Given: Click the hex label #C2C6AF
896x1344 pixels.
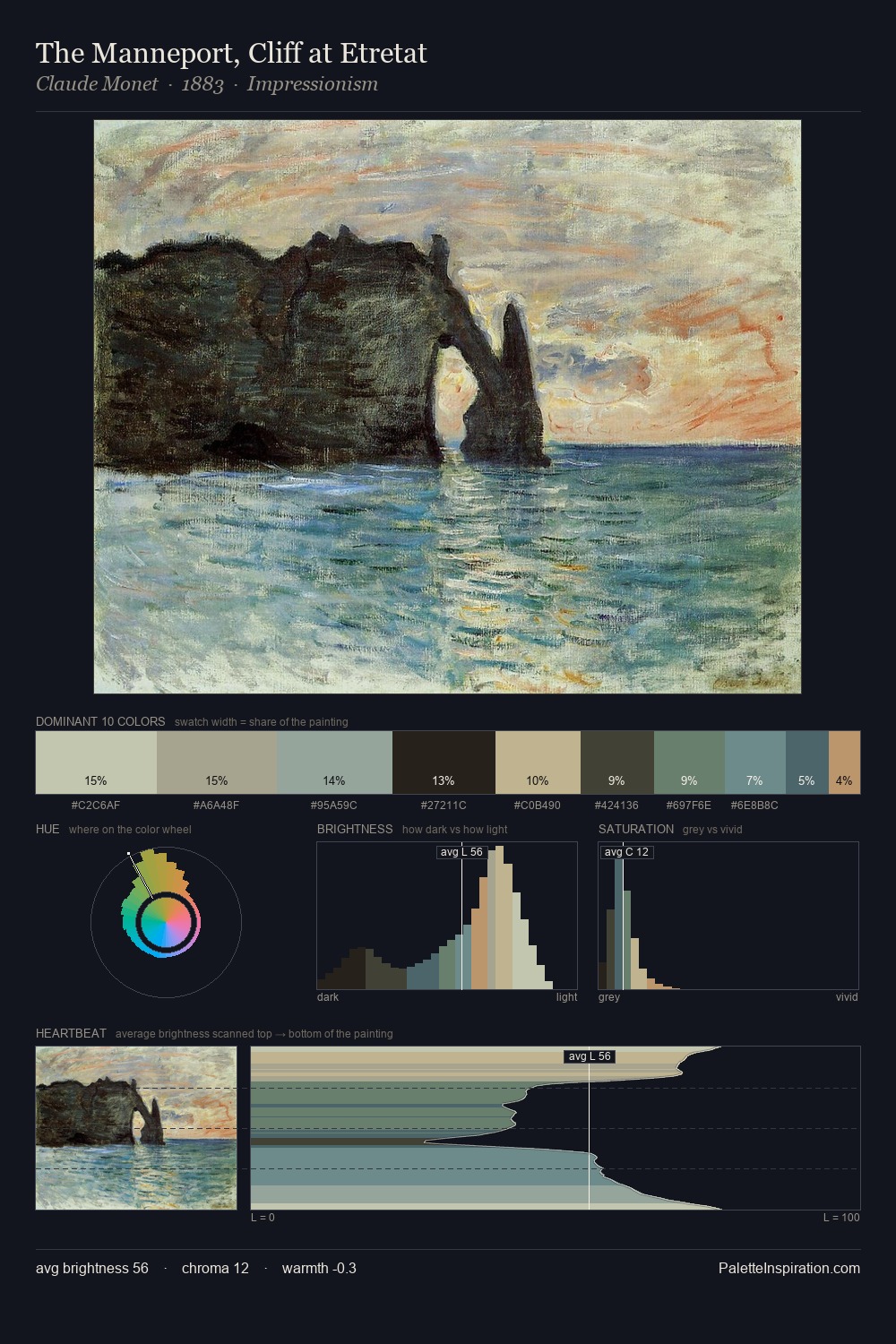Looking at the screenshot, I should (96, 805).
